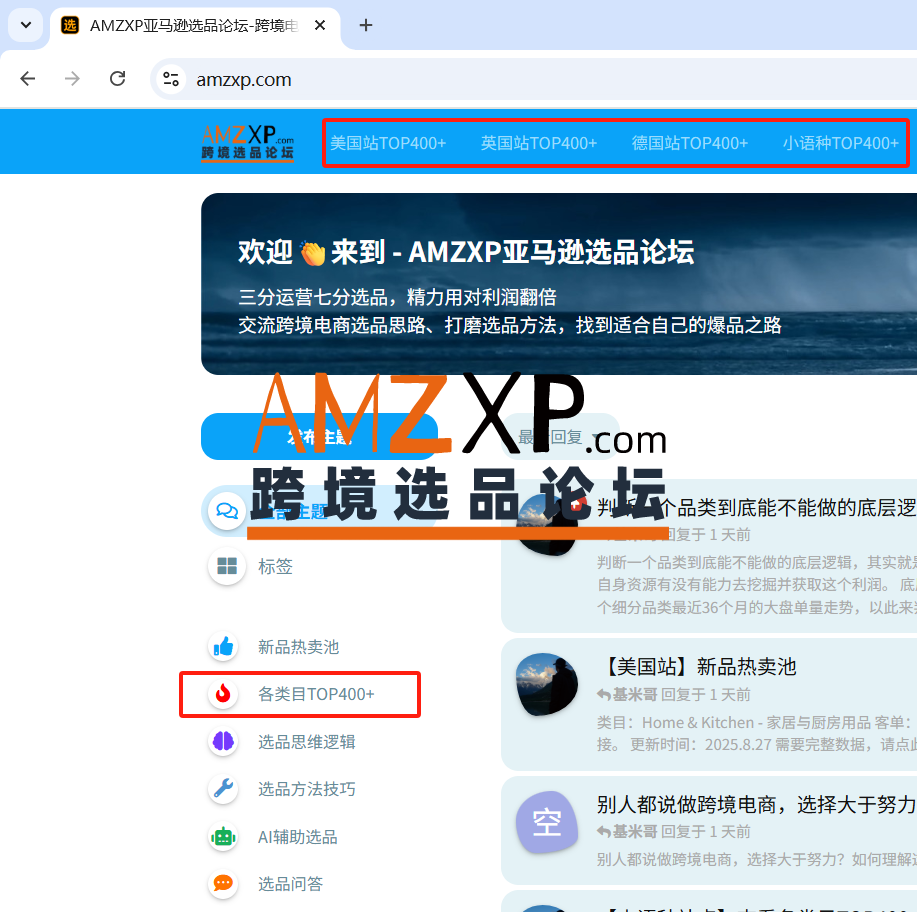917x912 pixels.
Task: Click the flame icon beside 各类目TOP400+
Action: (223, 694)
